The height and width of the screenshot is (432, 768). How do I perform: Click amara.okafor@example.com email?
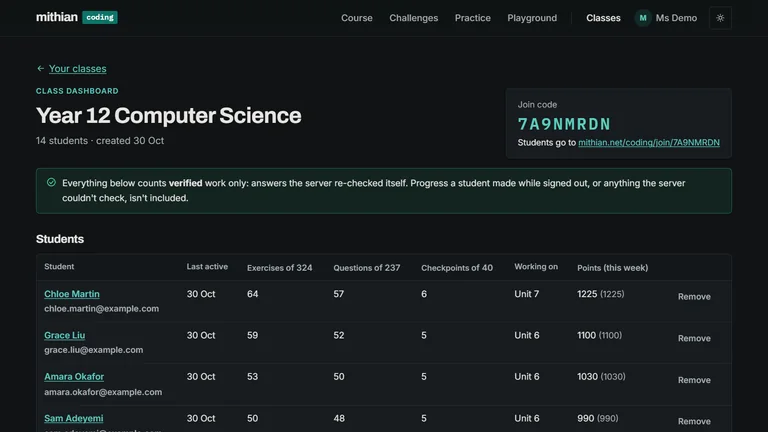pyautogui.click(x=103, y=392)
